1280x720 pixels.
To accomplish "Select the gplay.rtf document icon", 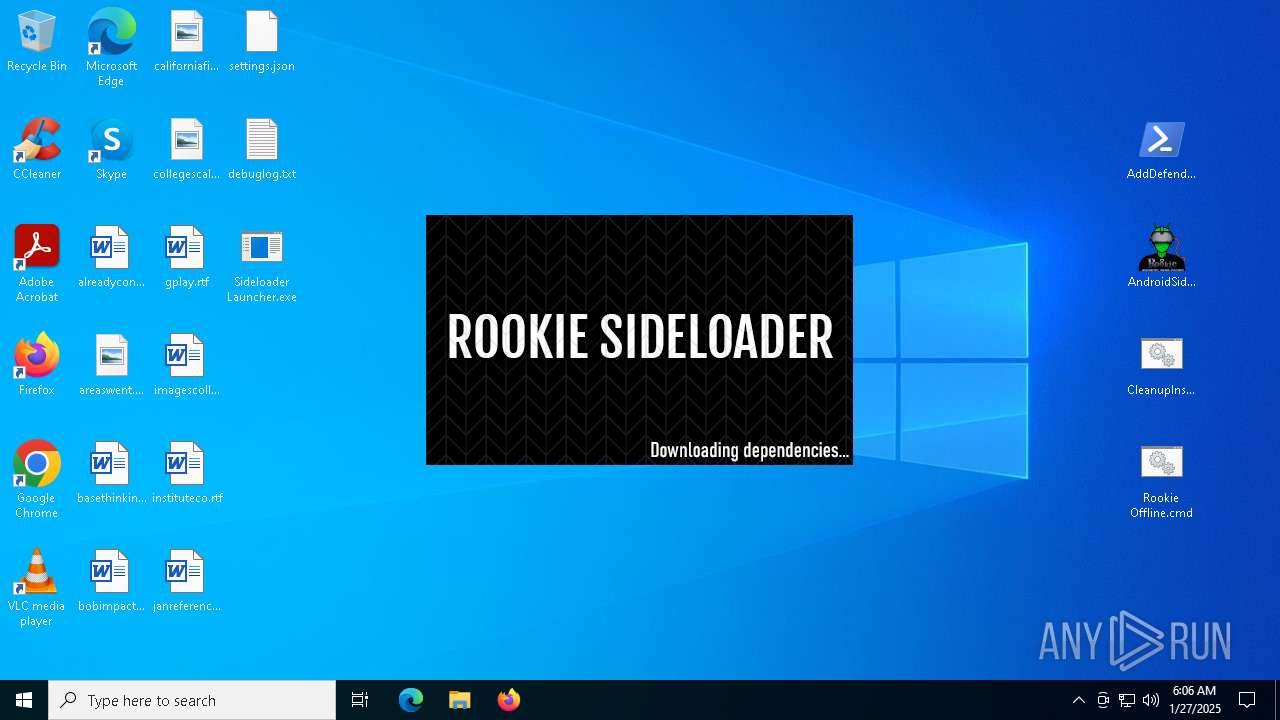I will [x=186, y=258].
